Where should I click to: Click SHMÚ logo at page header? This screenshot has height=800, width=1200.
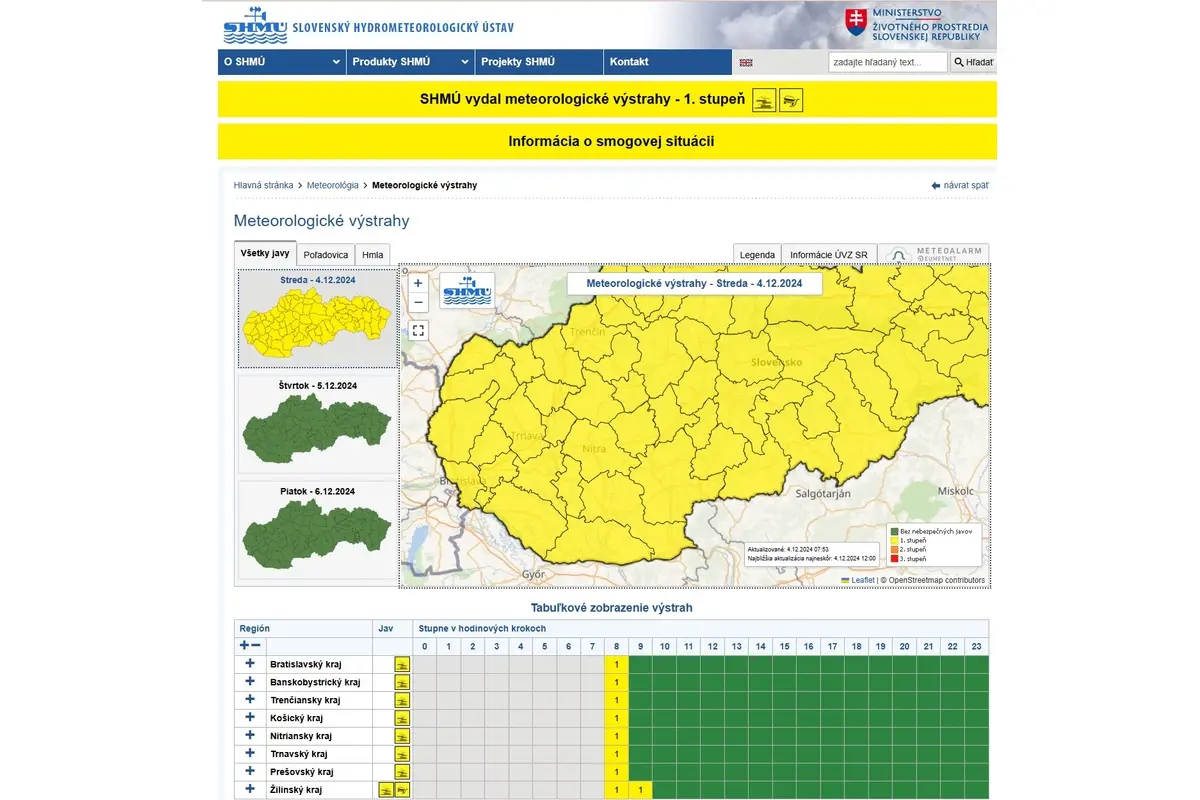(254, 25)
